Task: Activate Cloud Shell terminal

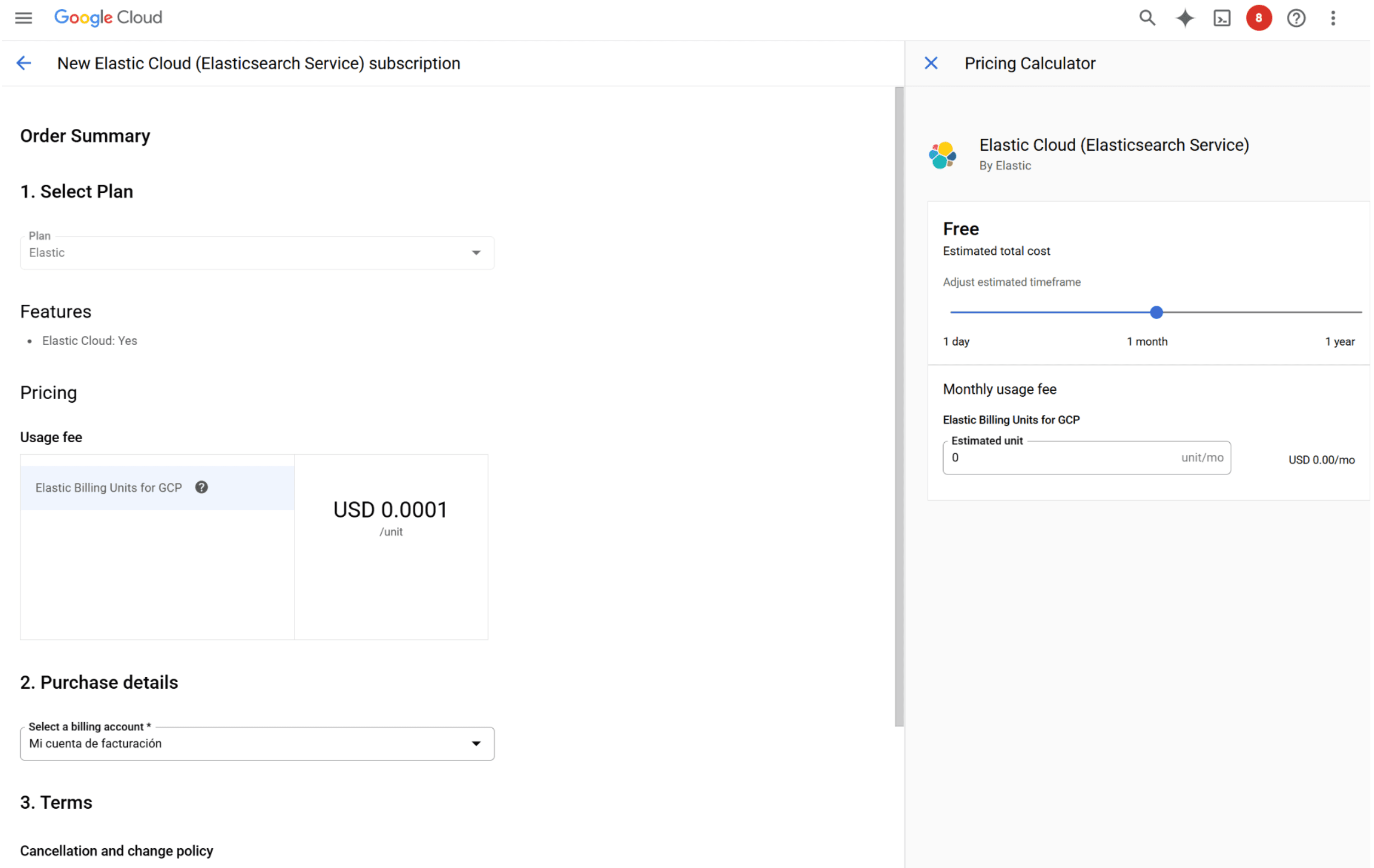Action: pyautogui.click(x=1222, y=18)
